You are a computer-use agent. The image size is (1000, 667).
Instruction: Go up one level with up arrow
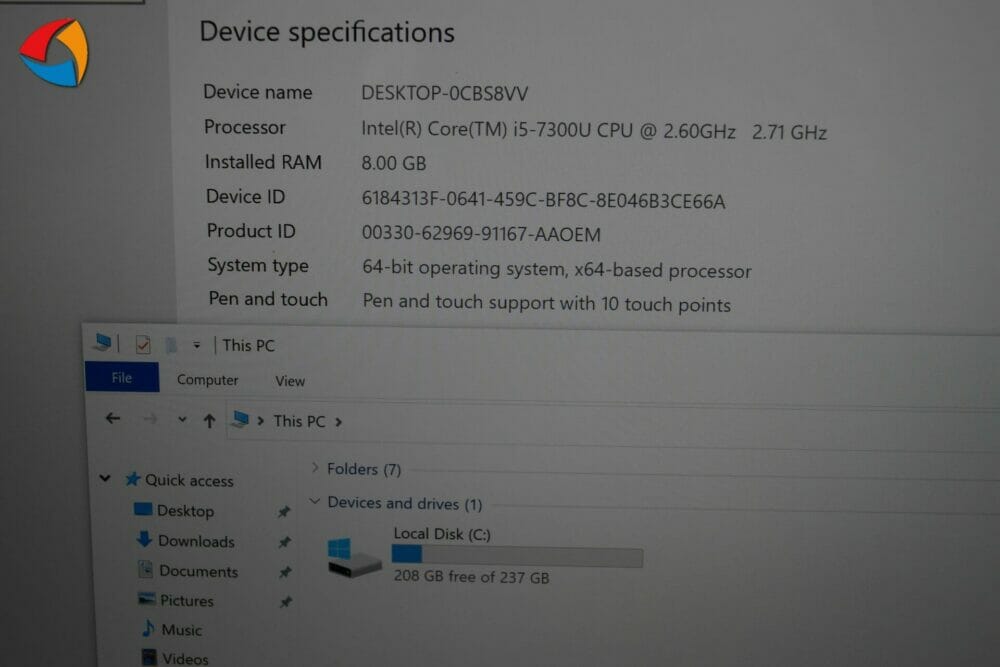coord(209,420)
